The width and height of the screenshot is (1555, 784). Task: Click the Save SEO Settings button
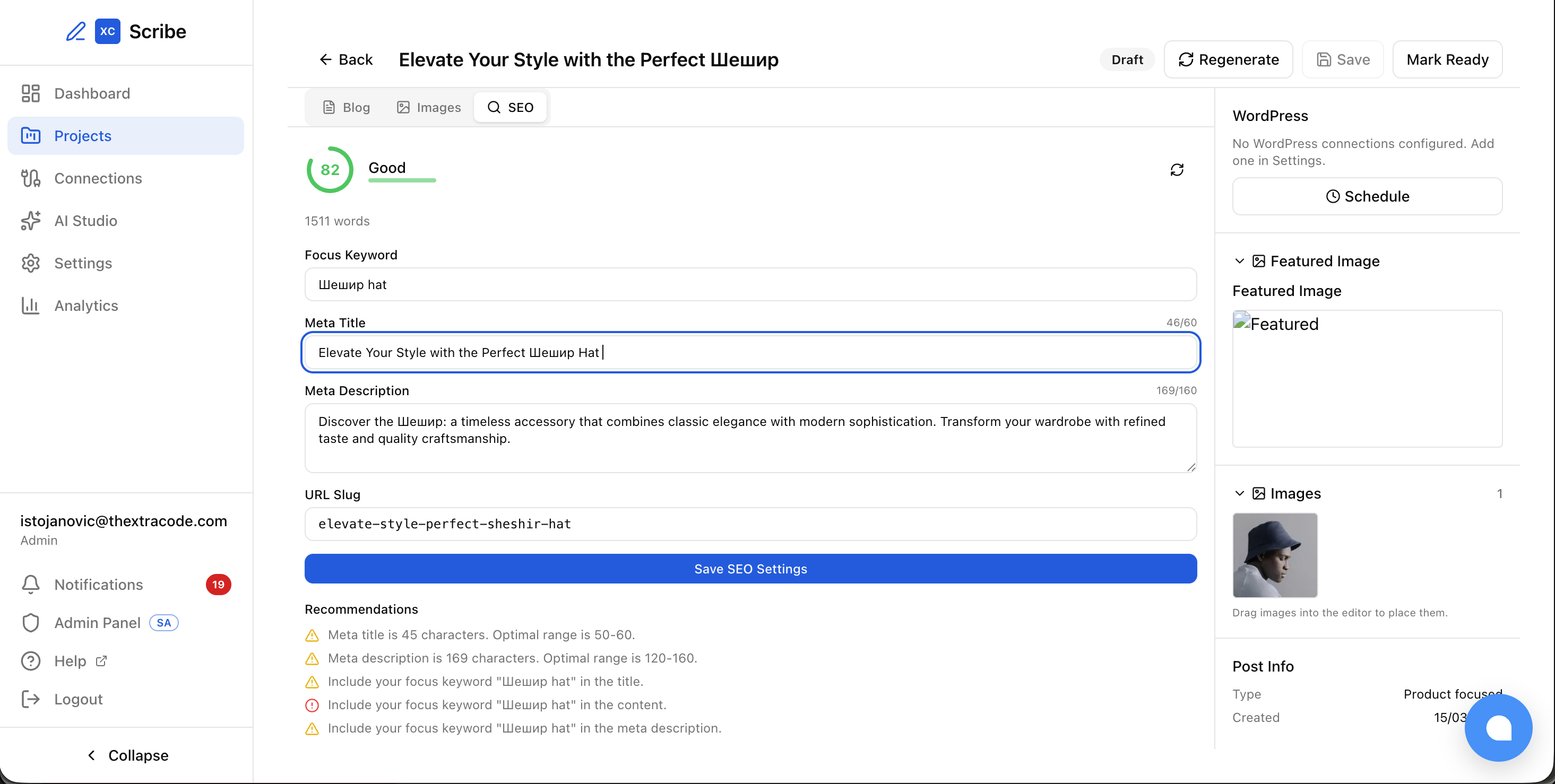coord(750,569)
